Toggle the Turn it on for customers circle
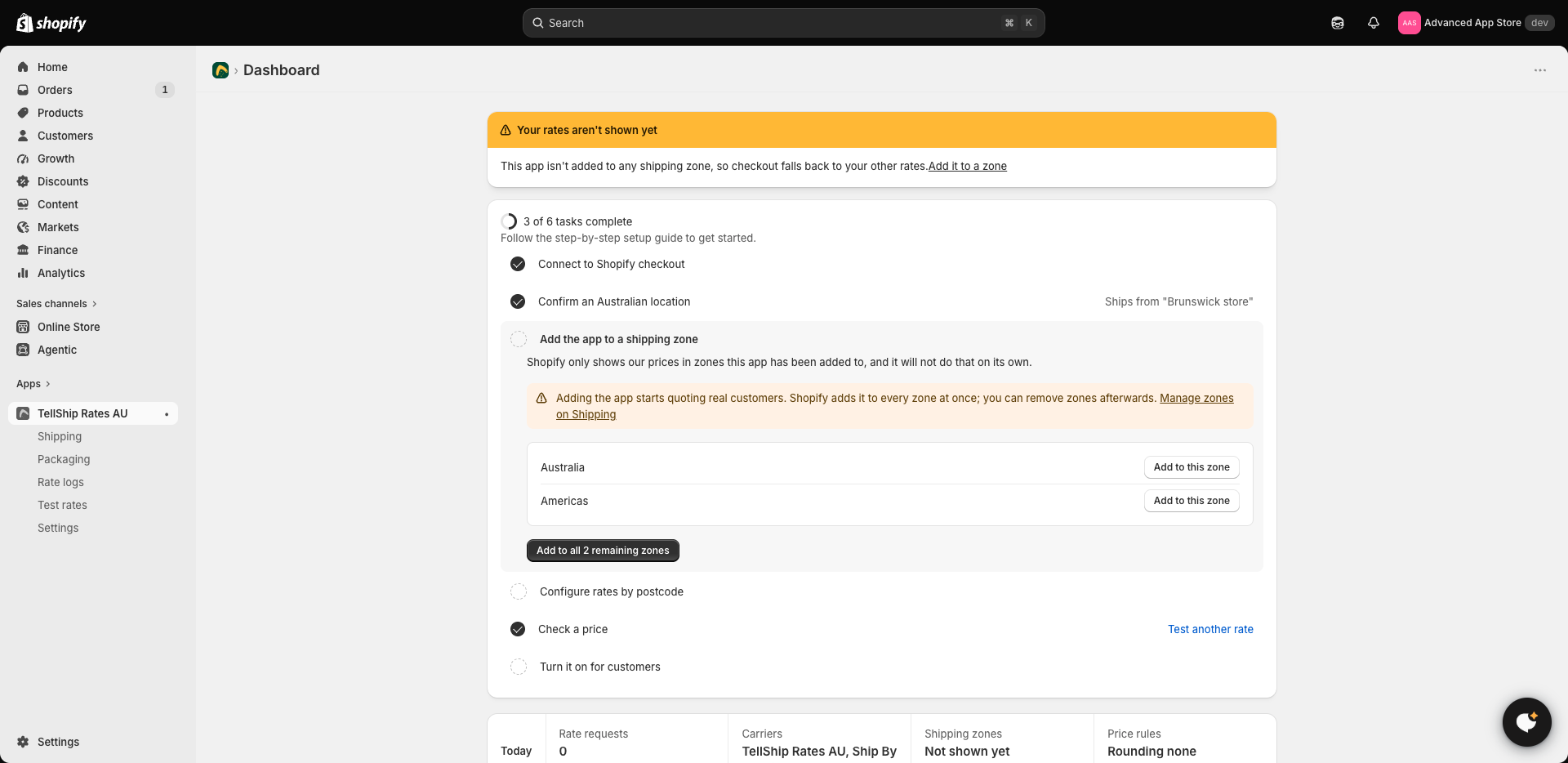 click(519, 667)
